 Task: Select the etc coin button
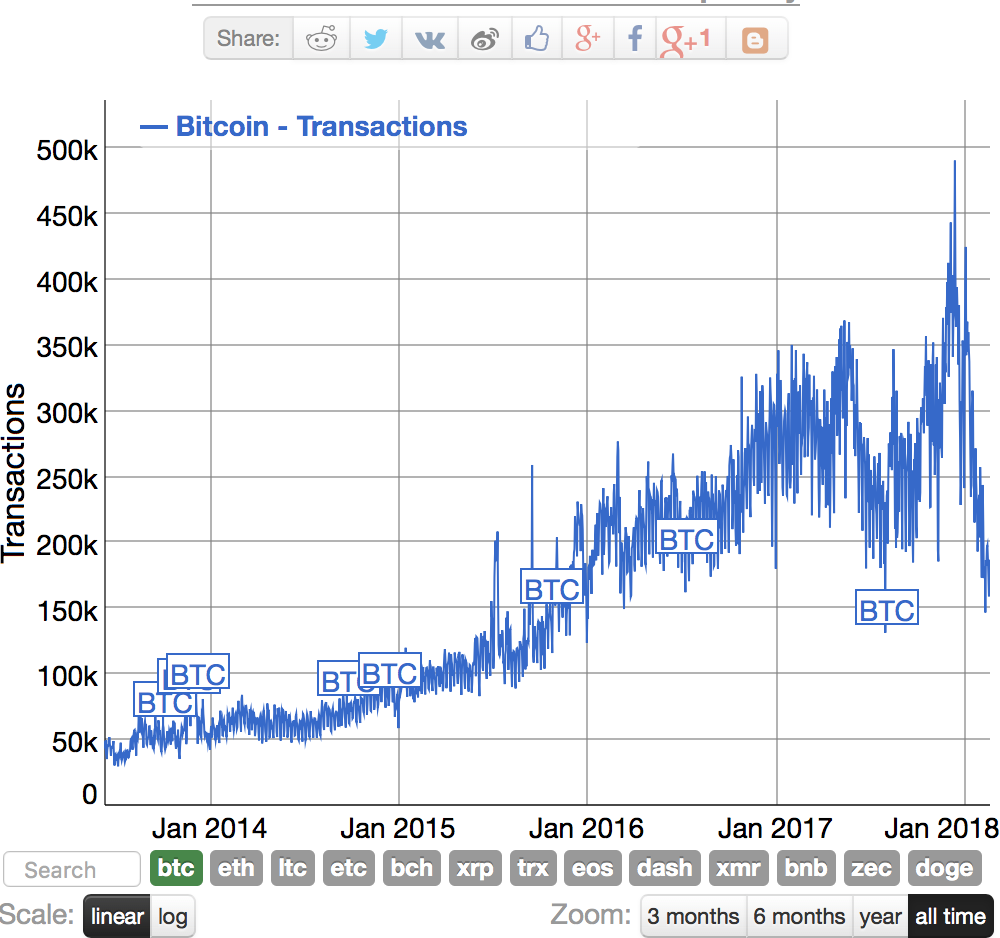pos(349,868)
